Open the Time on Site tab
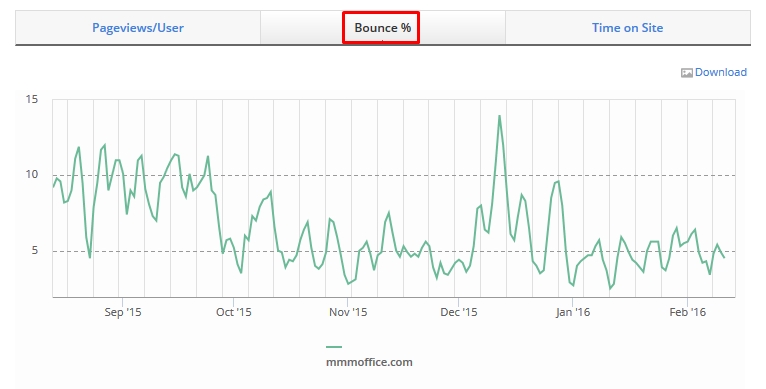Image resolution: width=766 pixels, height=389 pixels. point(628,28)
